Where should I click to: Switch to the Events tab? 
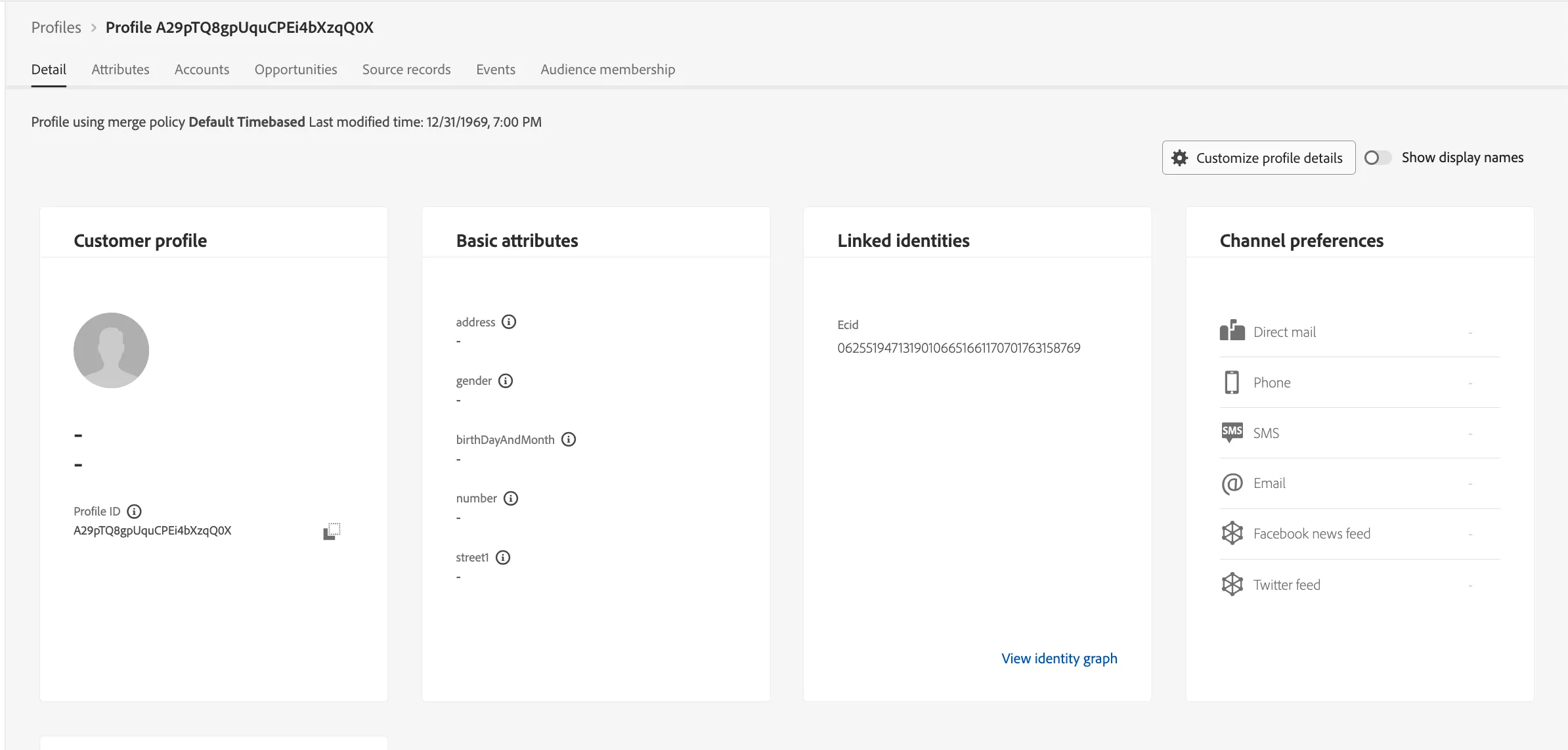coord(496,70)
